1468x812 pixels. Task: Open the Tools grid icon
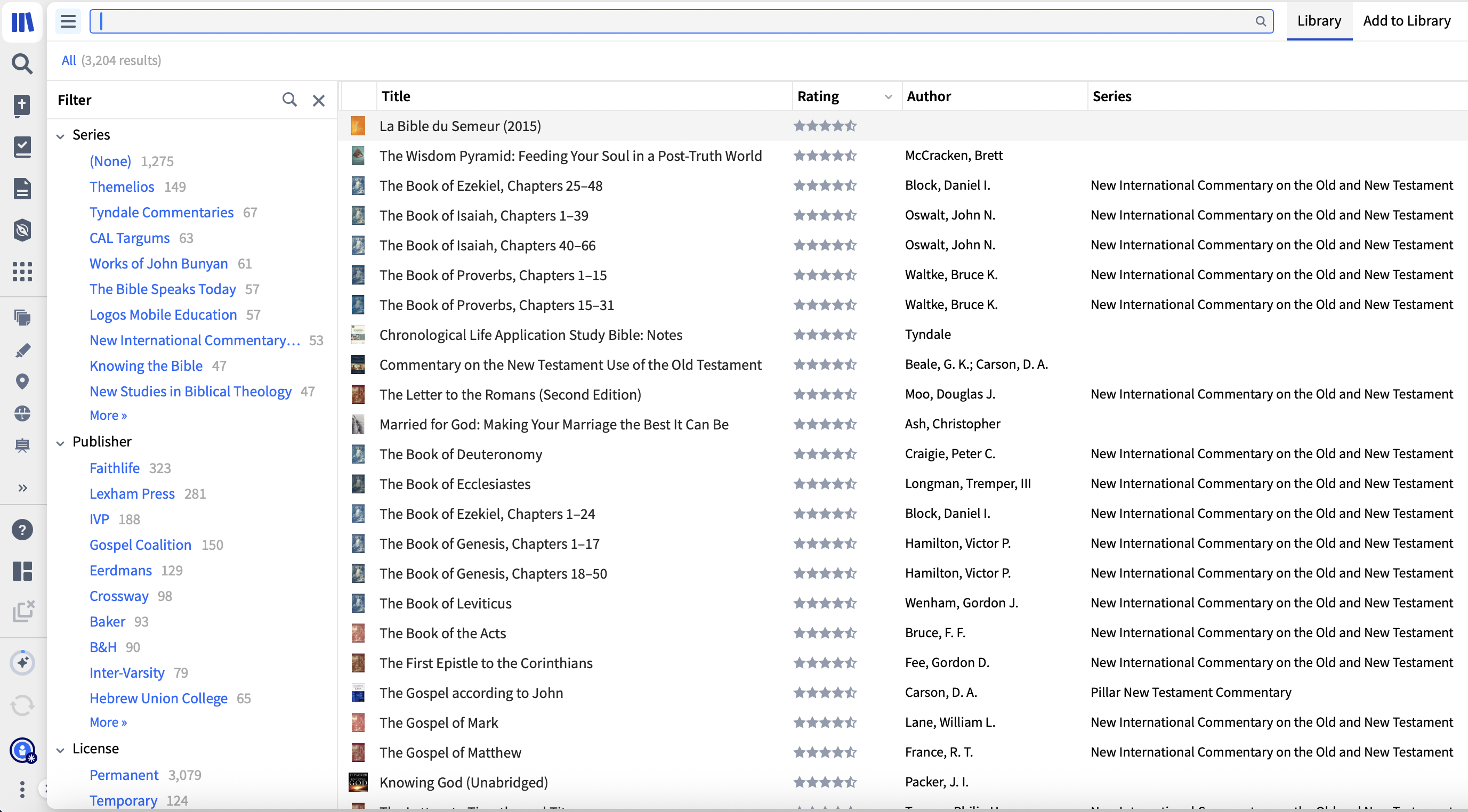pyautogui.click(x=22, y=272)
